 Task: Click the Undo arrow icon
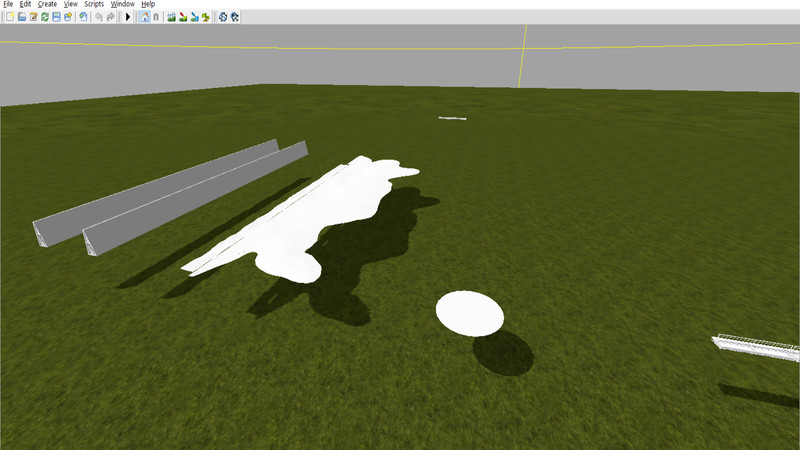point(99,17)
